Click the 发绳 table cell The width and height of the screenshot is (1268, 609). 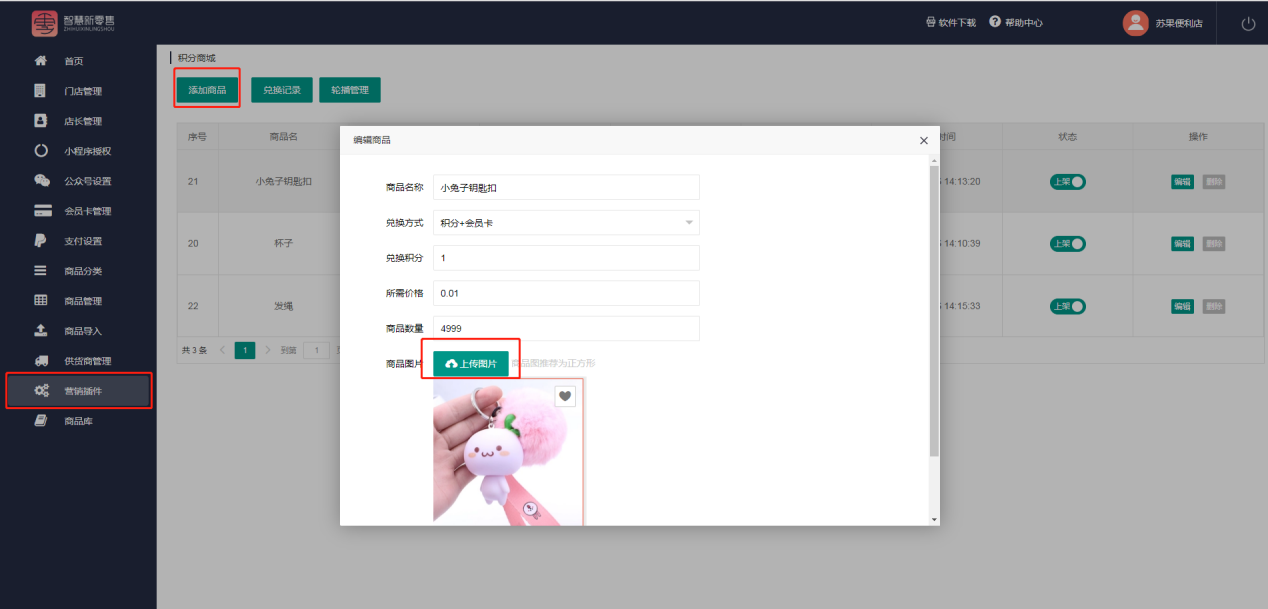[284, 306]
